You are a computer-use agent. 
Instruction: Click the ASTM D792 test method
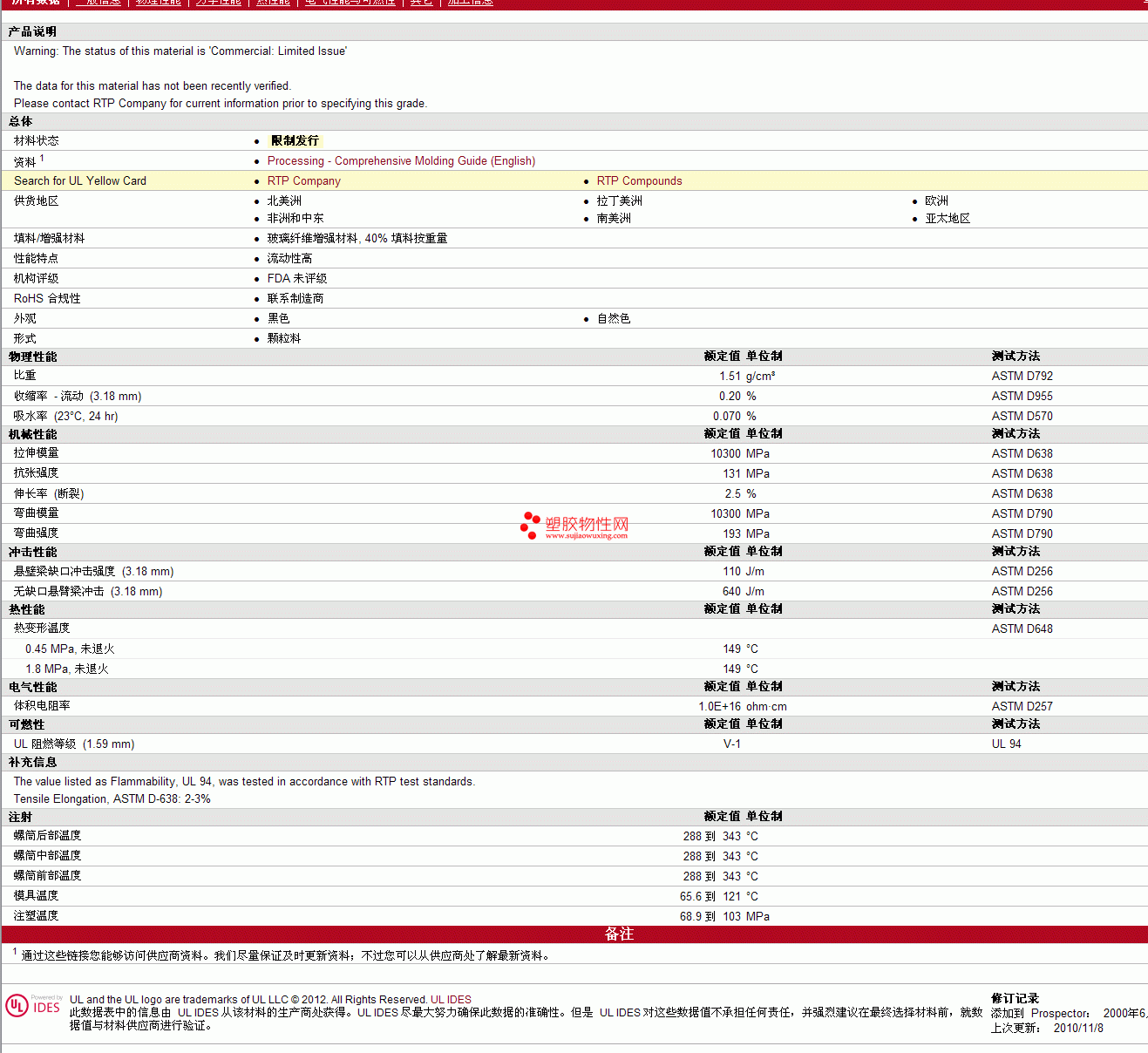[1022, 376]
